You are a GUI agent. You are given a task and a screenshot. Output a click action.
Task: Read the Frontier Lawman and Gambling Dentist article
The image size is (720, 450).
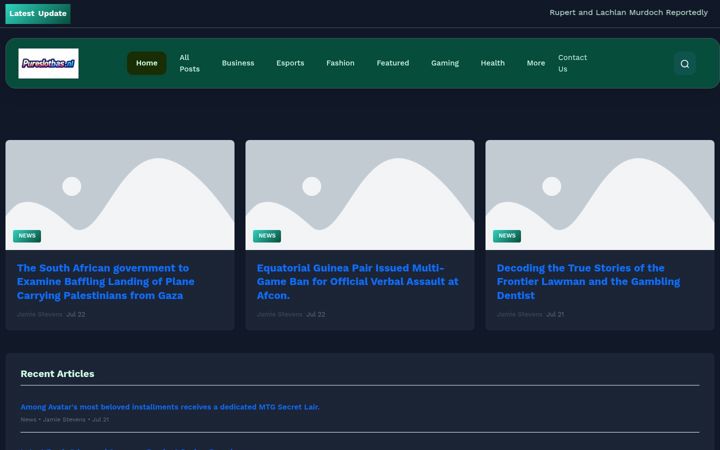pos(588,281)
